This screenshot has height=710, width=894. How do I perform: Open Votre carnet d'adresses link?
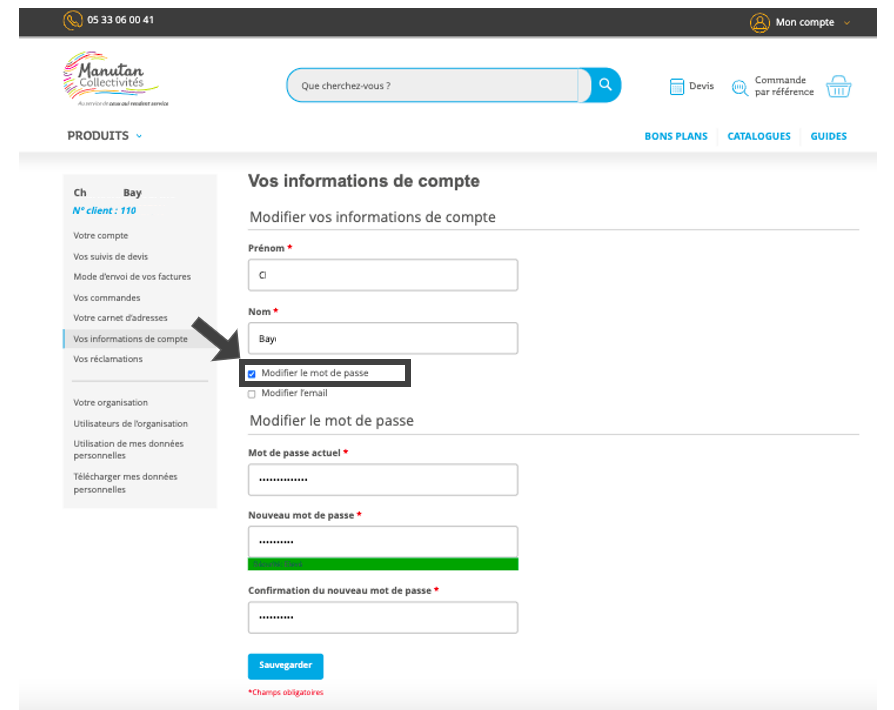[x=120, y=318]
